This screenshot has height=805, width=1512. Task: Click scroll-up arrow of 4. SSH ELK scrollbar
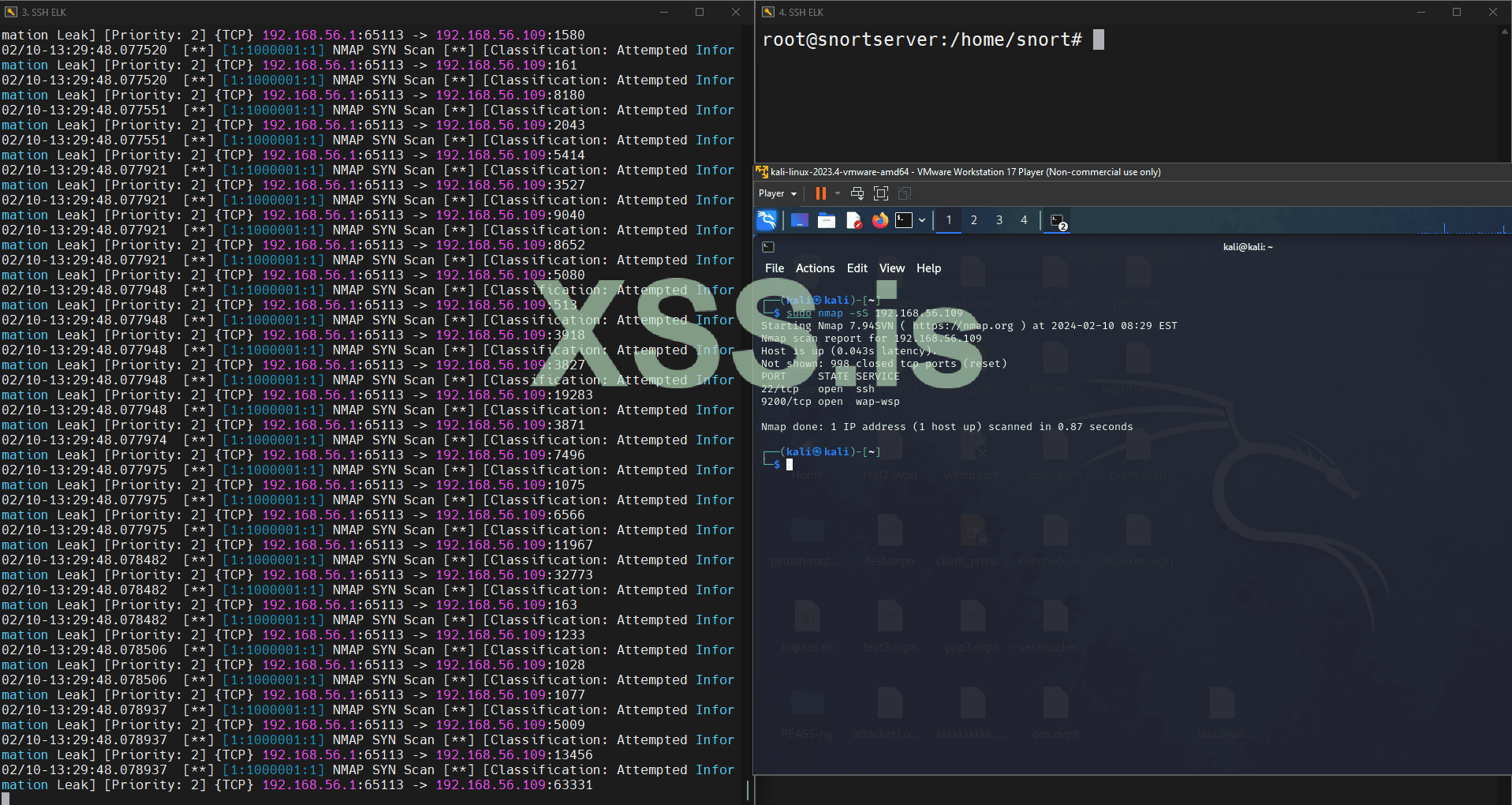(x=1506, y=32)
